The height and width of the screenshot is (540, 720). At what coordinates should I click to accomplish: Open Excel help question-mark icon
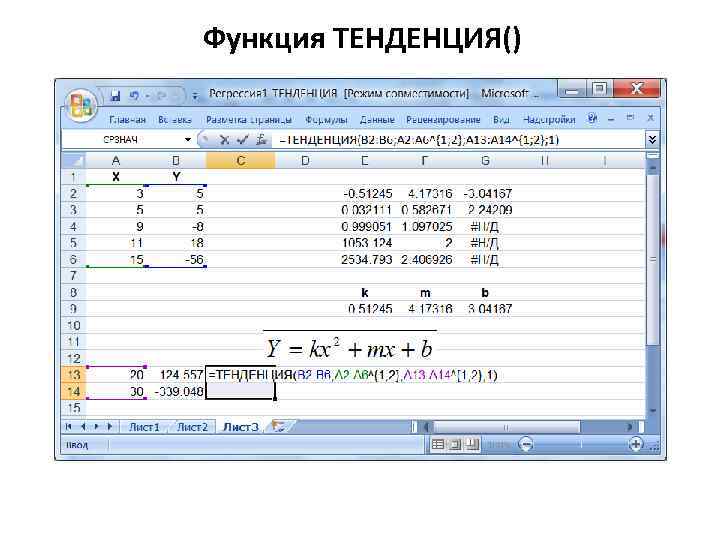(x=592, y=119)
